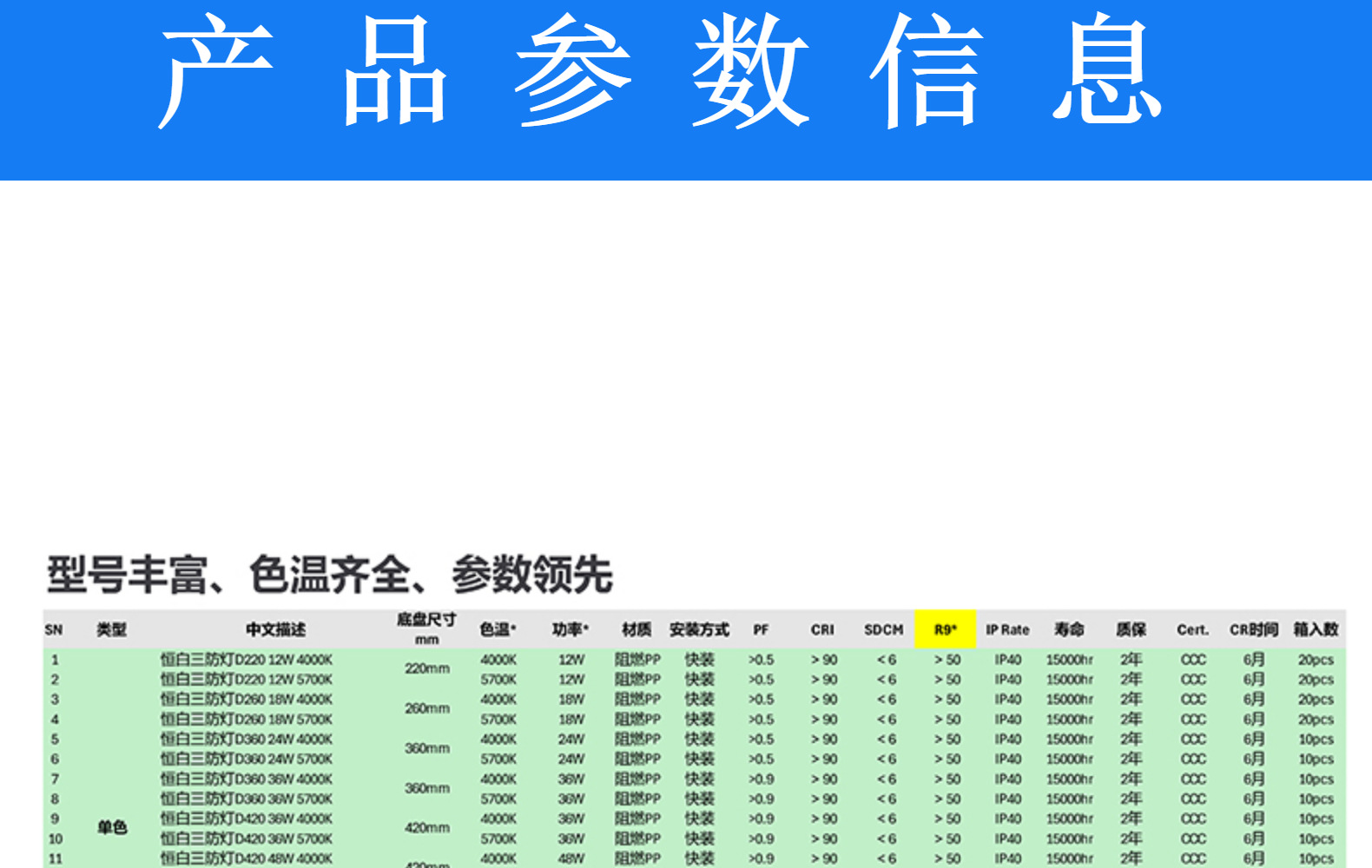Select the 中文描述 column header

(x=275, y=629)
